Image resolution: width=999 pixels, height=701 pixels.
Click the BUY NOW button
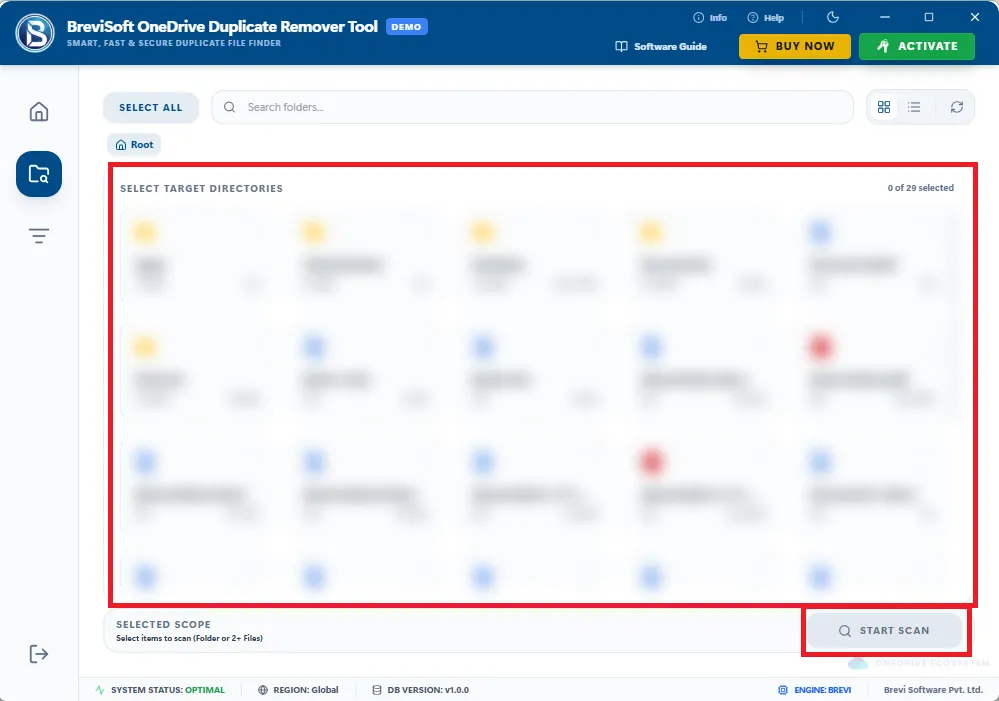794,47
